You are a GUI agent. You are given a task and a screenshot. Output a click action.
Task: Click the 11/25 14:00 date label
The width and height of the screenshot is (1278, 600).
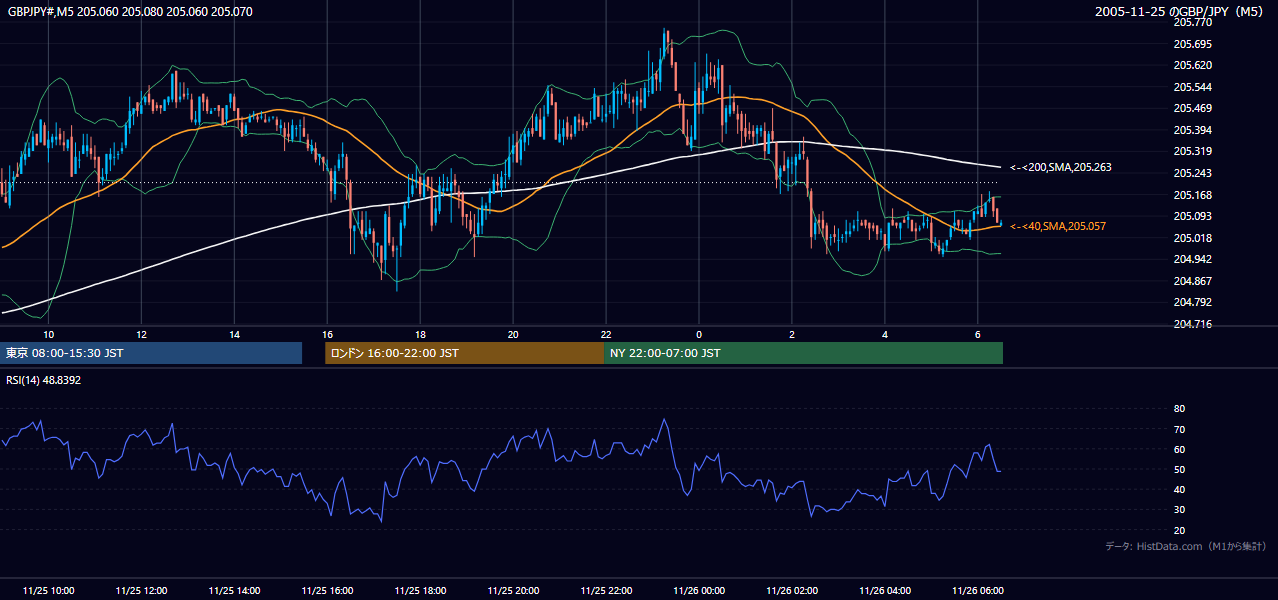234,590
